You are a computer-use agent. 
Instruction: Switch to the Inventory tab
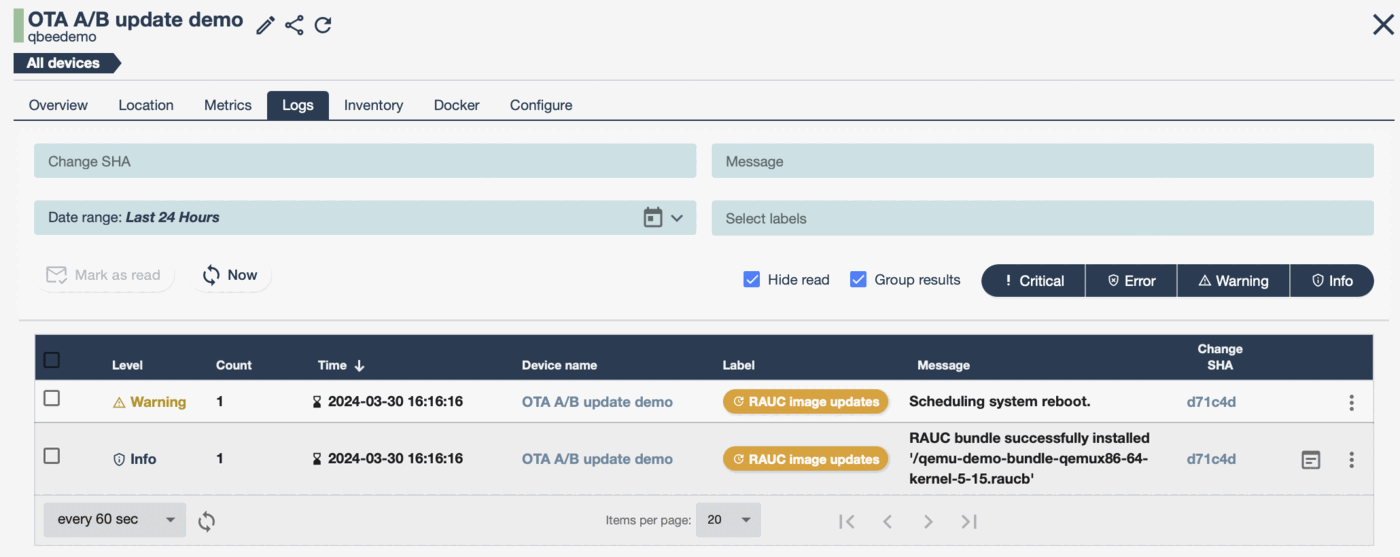pos(373,105)
